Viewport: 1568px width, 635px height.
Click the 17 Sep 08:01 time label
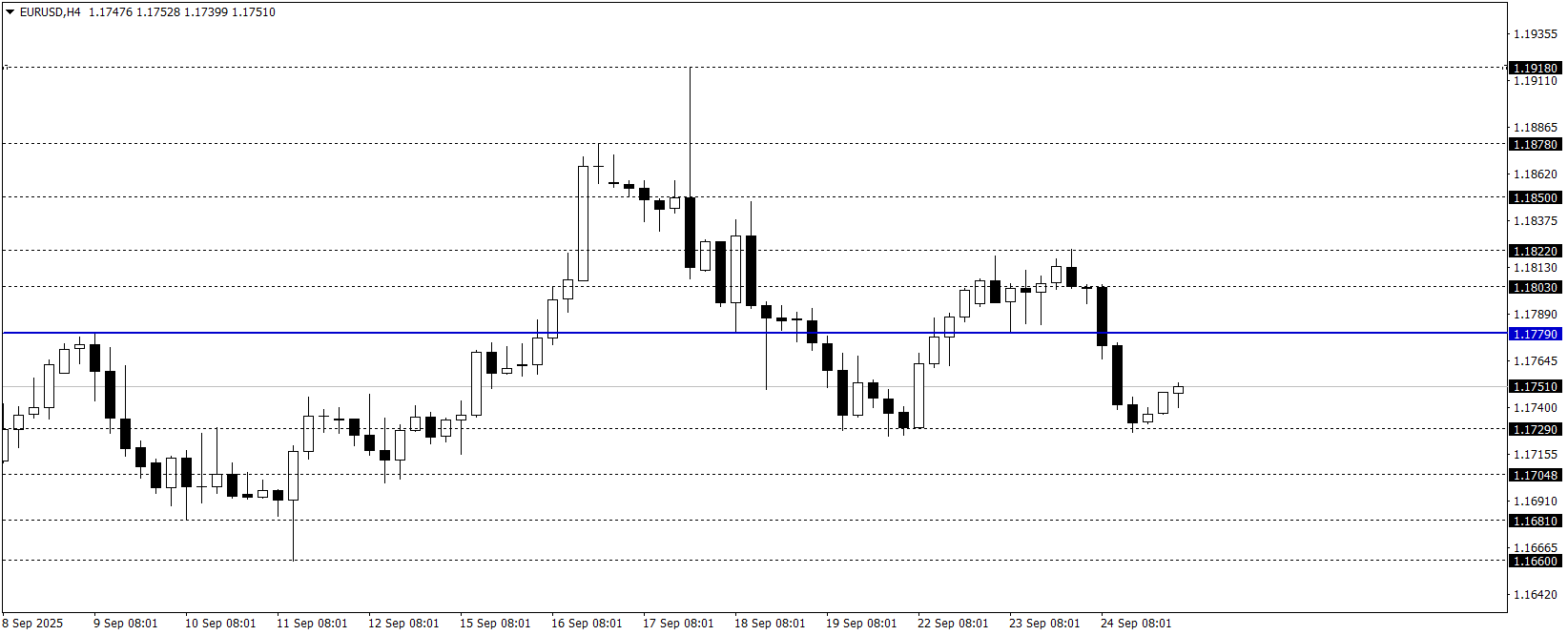click(678, 624)
